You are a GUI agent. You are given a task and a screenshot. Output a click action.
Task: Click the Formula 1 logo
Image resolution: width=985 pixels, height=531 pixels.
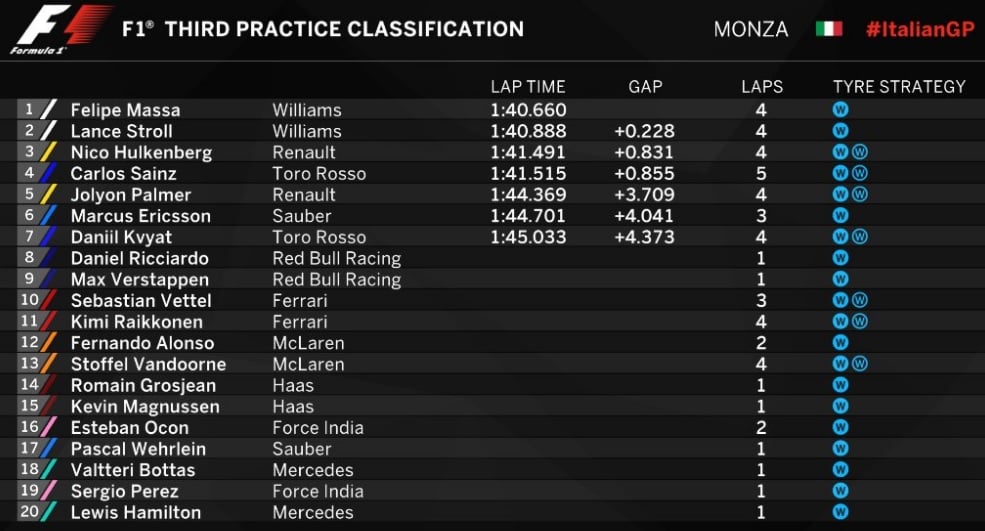coord(60,29)
